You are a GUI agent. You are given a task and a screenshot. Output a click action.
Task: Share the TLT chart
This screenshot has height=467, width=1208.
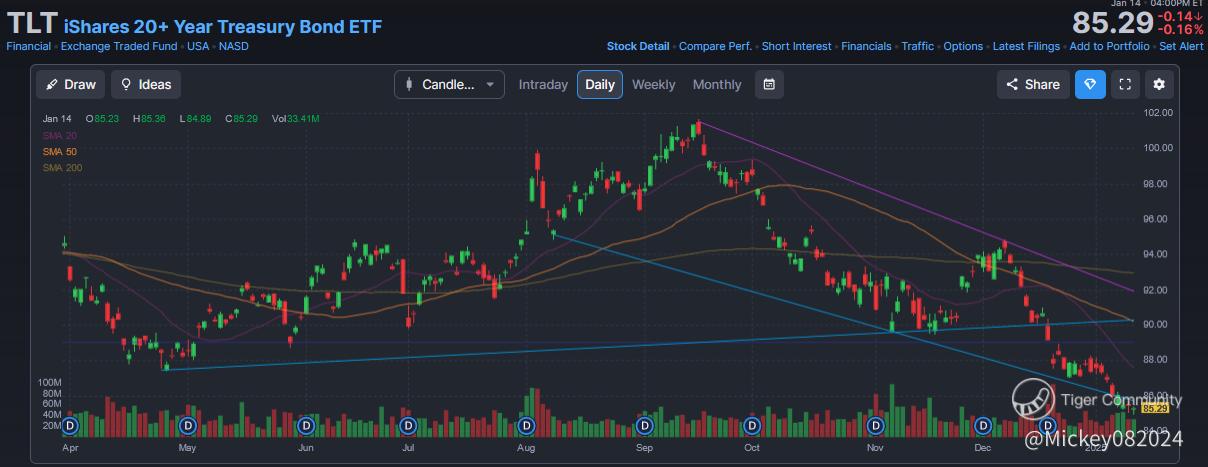tap(1033, 85)
